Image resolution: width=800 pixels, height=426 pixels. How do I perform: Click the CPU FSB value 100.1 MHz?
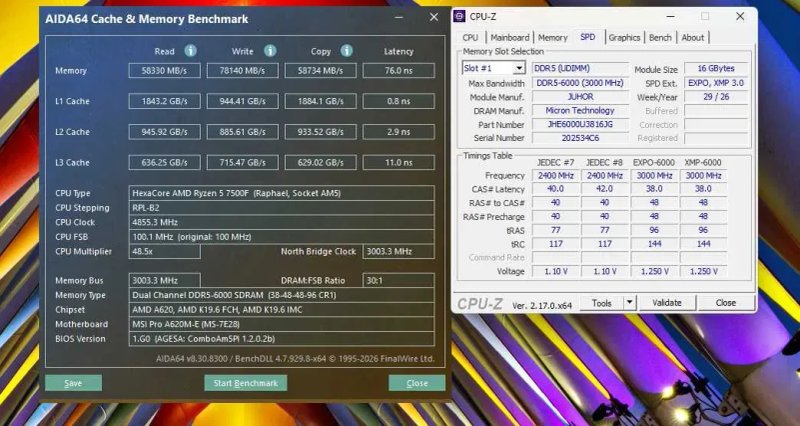[282, 237]
